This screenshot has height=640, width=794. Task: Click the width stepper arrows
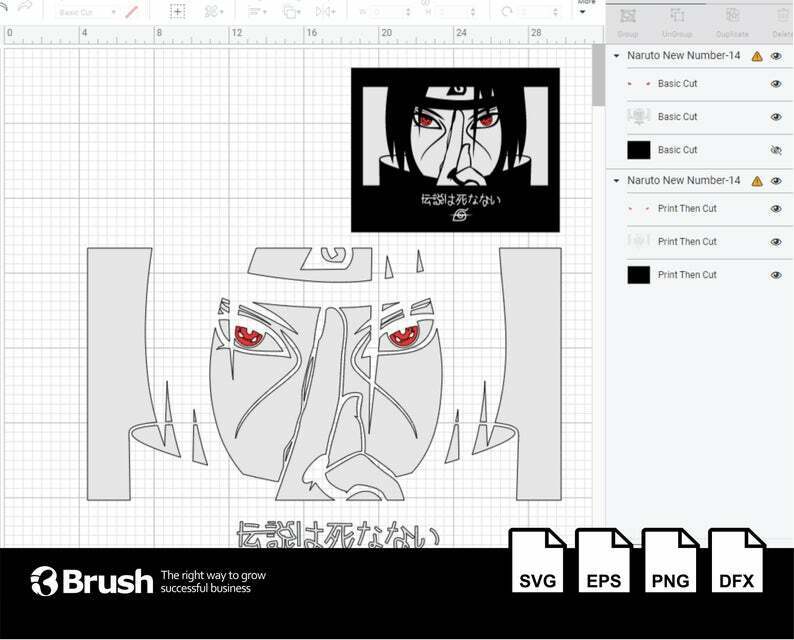coord(408,12)
